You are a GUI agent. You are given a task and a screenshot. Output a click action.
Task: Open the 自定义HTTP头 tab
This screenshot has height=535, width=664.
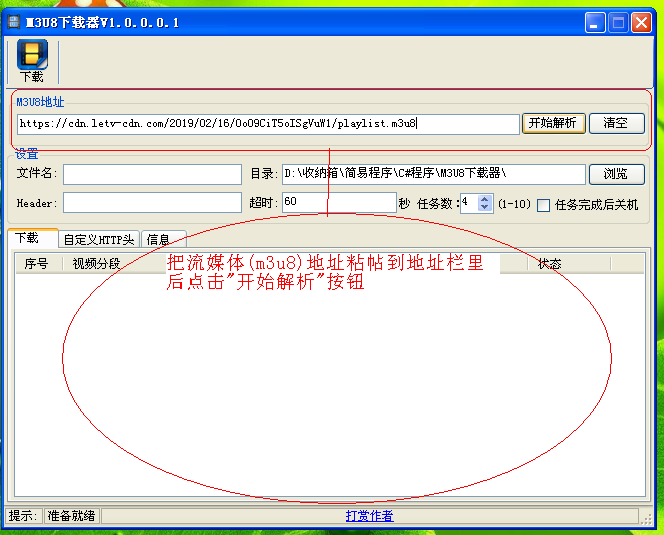click(x=97, y=239)
